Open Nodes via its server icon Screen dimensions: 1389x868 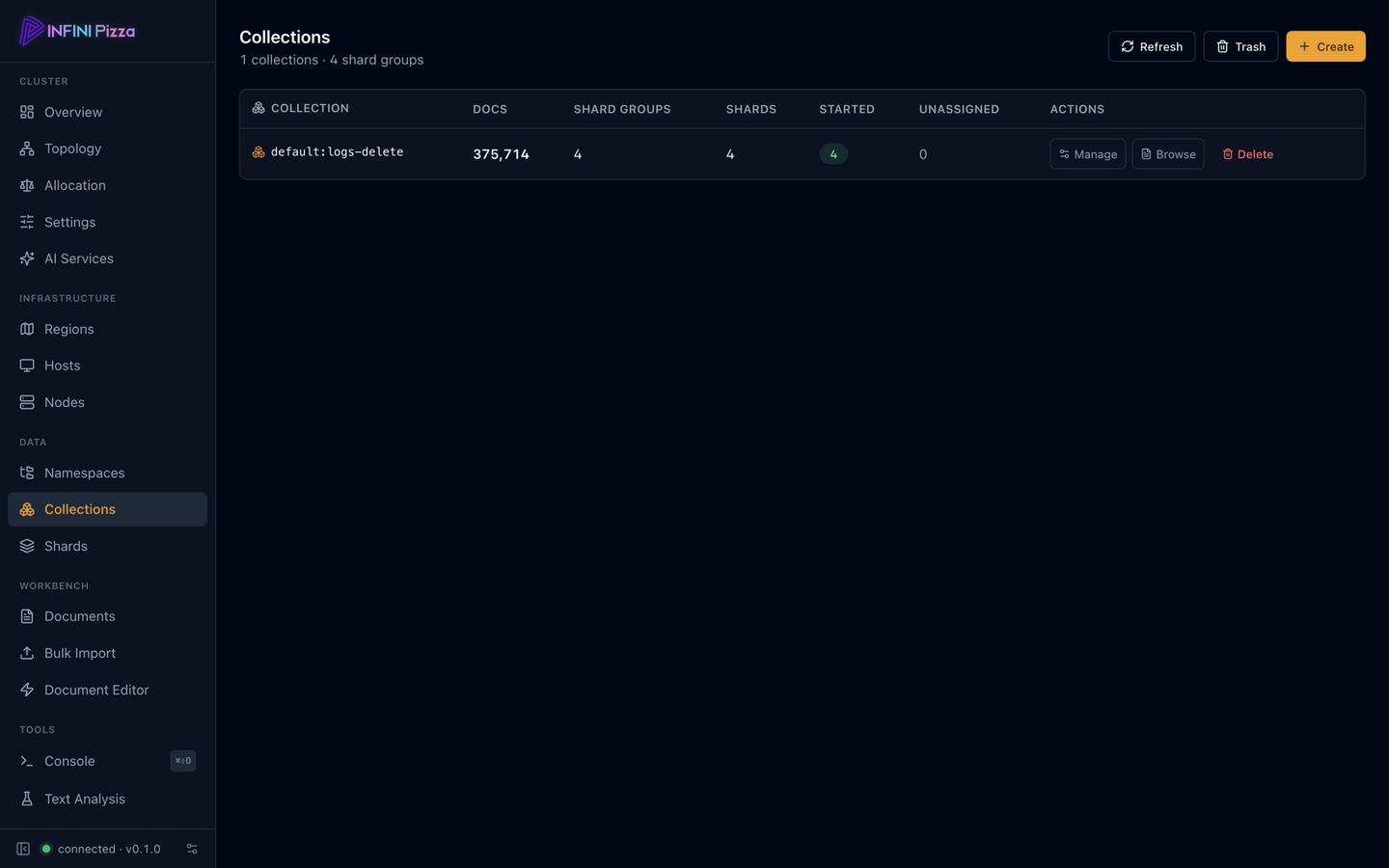pyautogui.click(x=27, y=402)
